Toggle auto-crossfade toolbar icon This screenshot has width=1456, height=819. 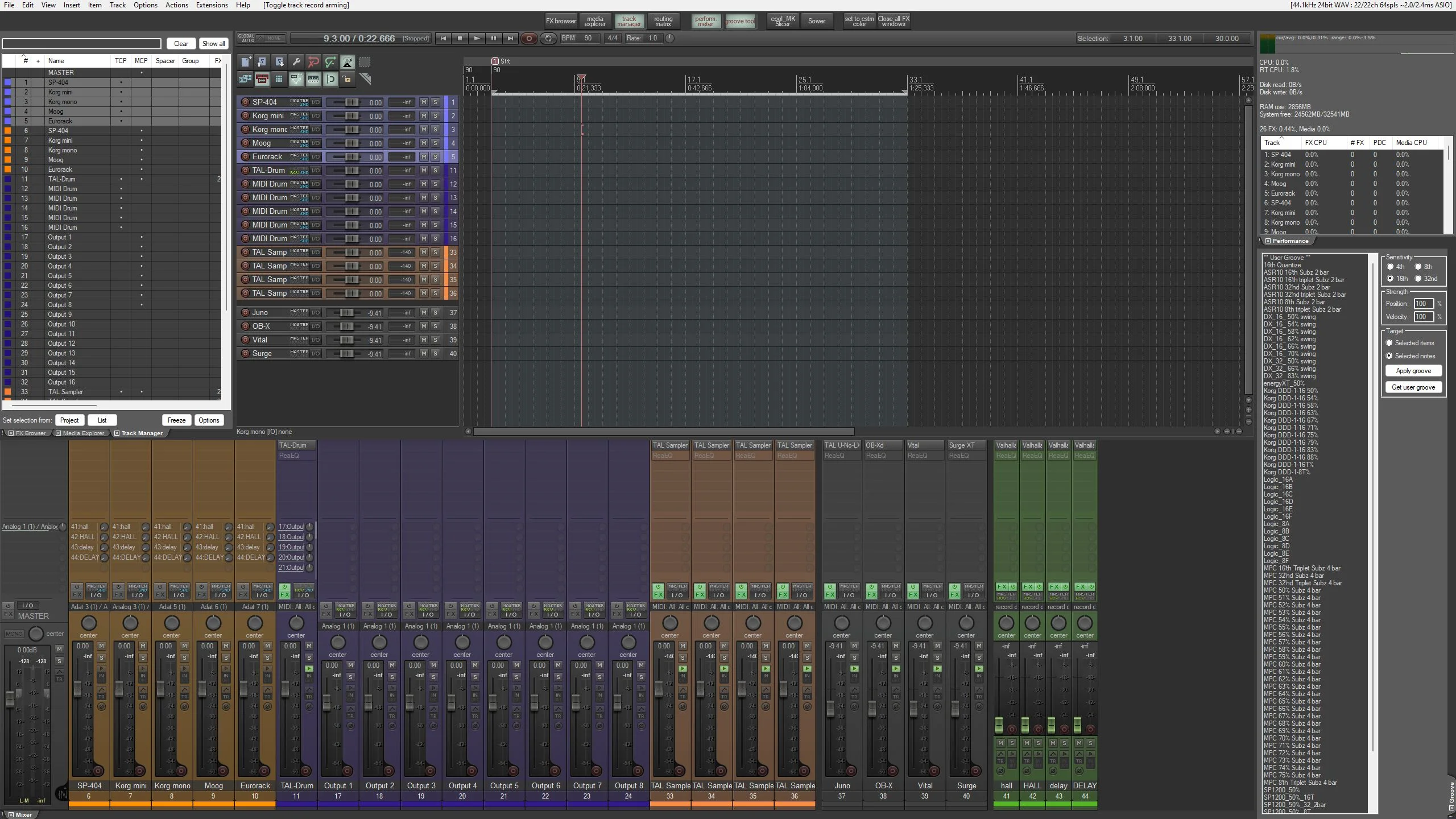point(245,79)
